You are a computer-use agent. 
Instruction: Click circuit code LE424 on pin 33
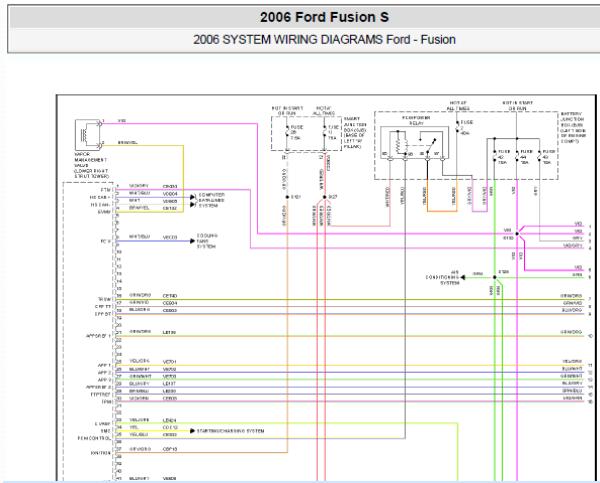(170, 420)
